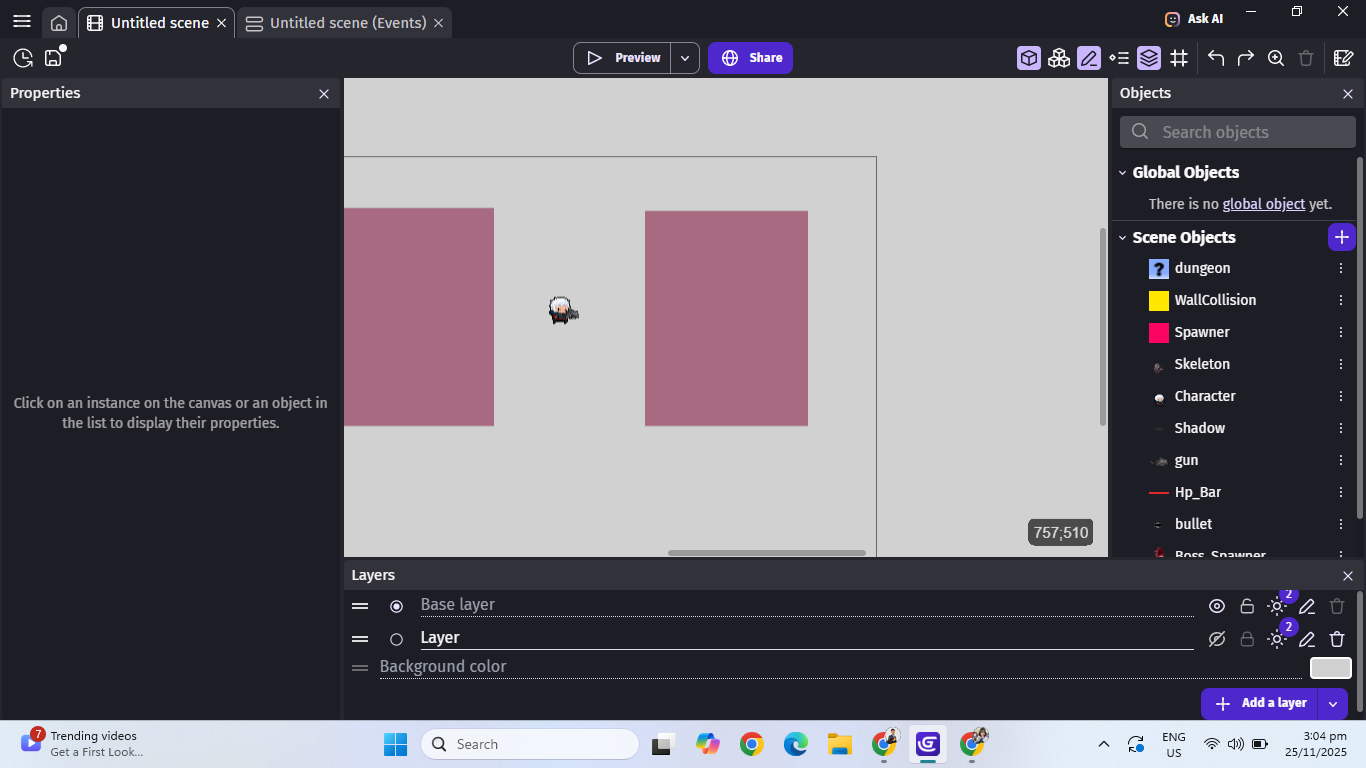The image size is (1366, 768).
Task: Click the redo arrow icon
Action: click(1246, 58)
